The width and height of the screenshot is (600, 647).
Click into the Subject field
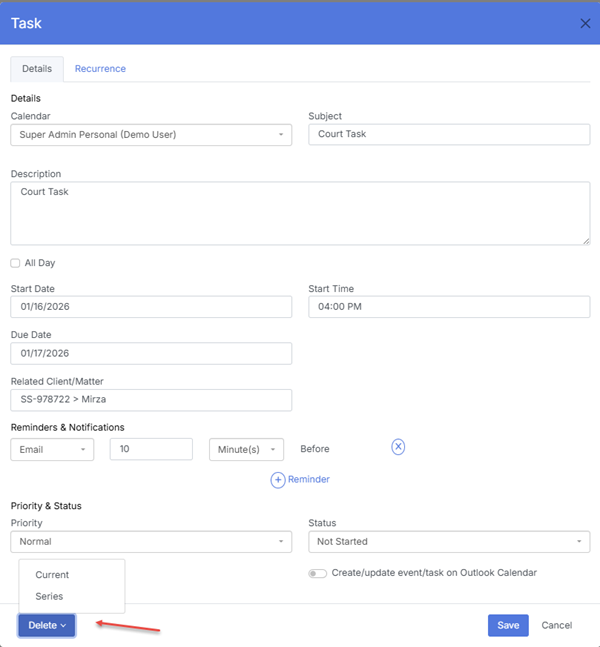coord(449,134)
